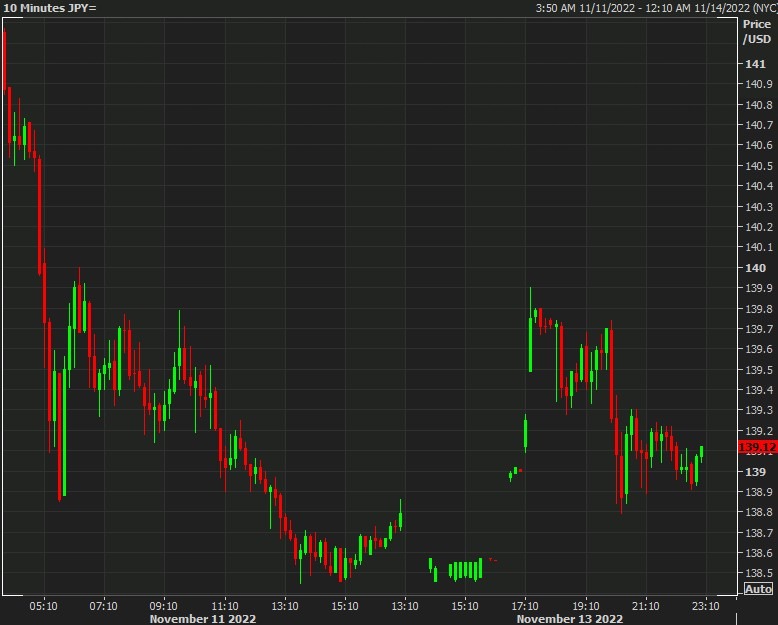This screenshot has width=778, height=625.
Task: Click the 140.5 price axis label
Action: click(759, 166)
